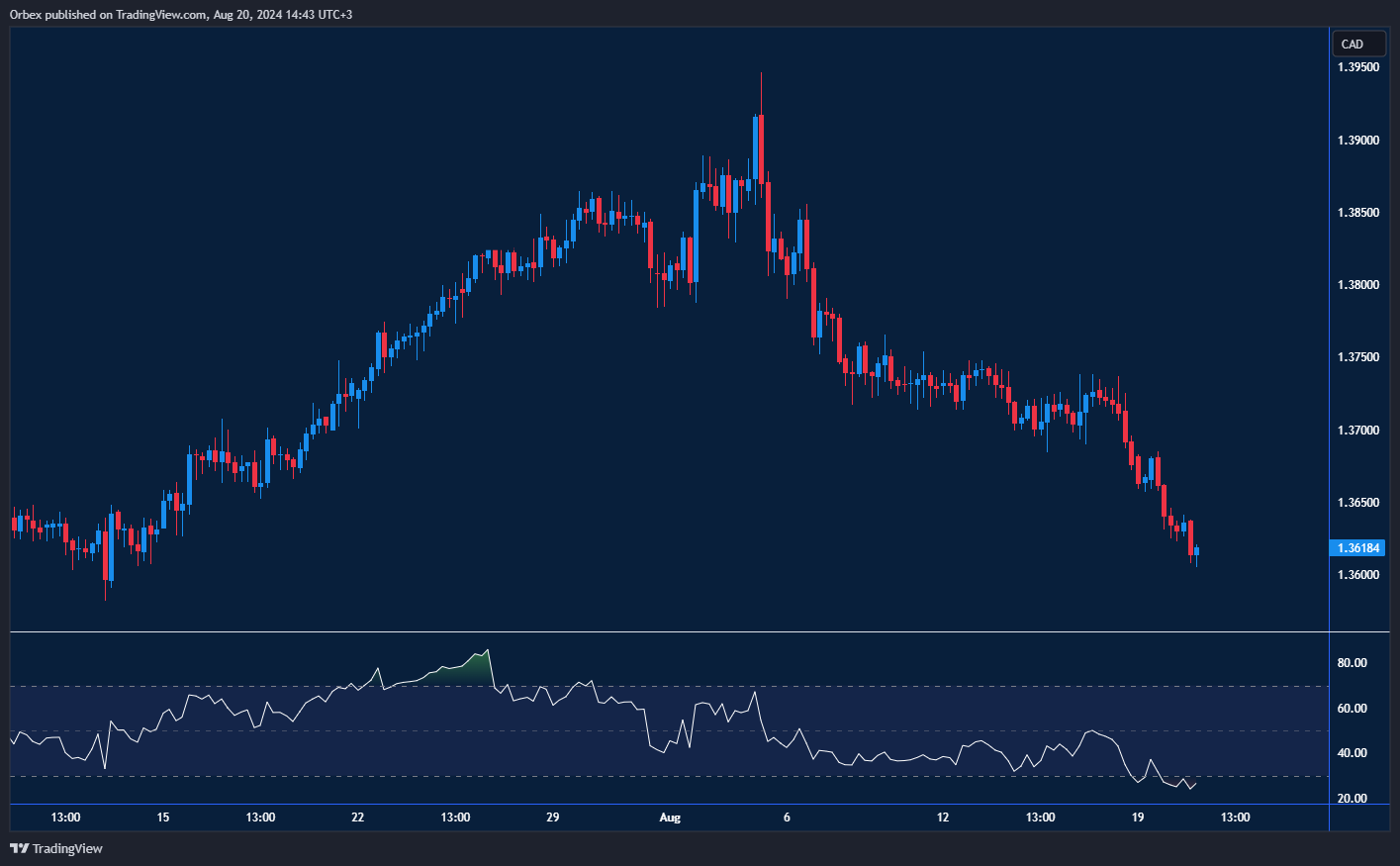Click the 15 date on time axis
This screenshot has width=1400, height=866.
point(163,818)
